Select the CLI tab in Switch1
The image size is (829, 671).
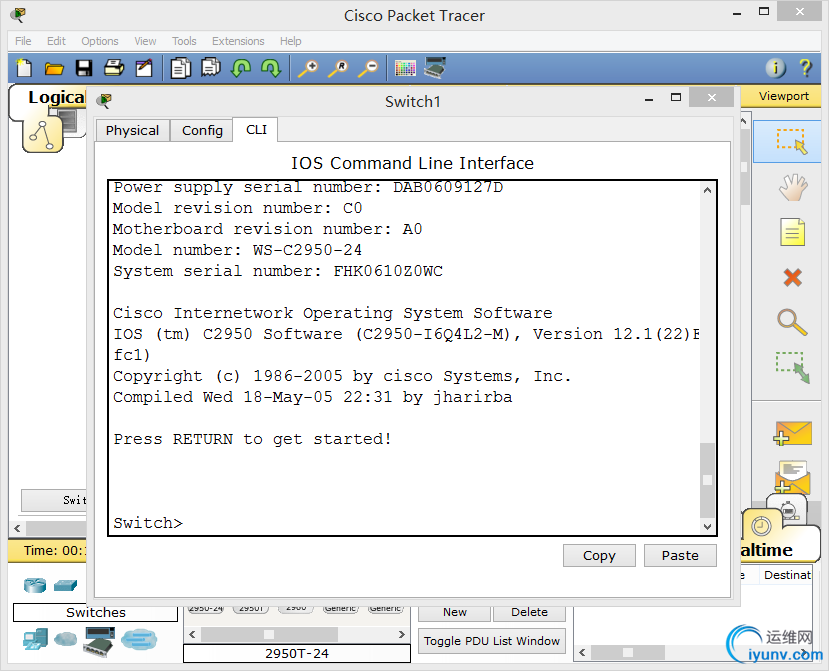256,130
